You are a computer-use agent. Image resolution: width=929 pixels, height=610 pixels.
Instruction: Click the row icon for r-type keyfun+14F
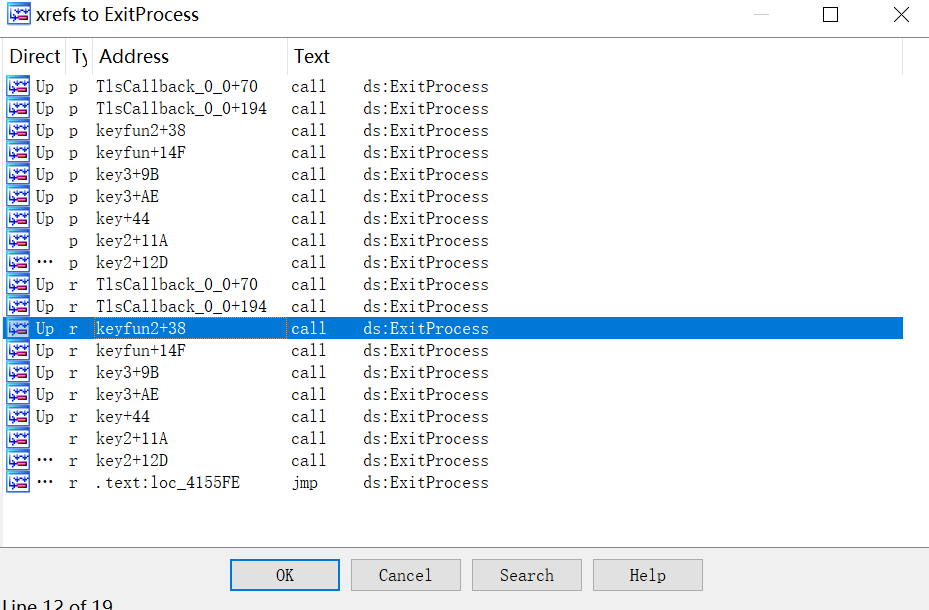[18, 350]
